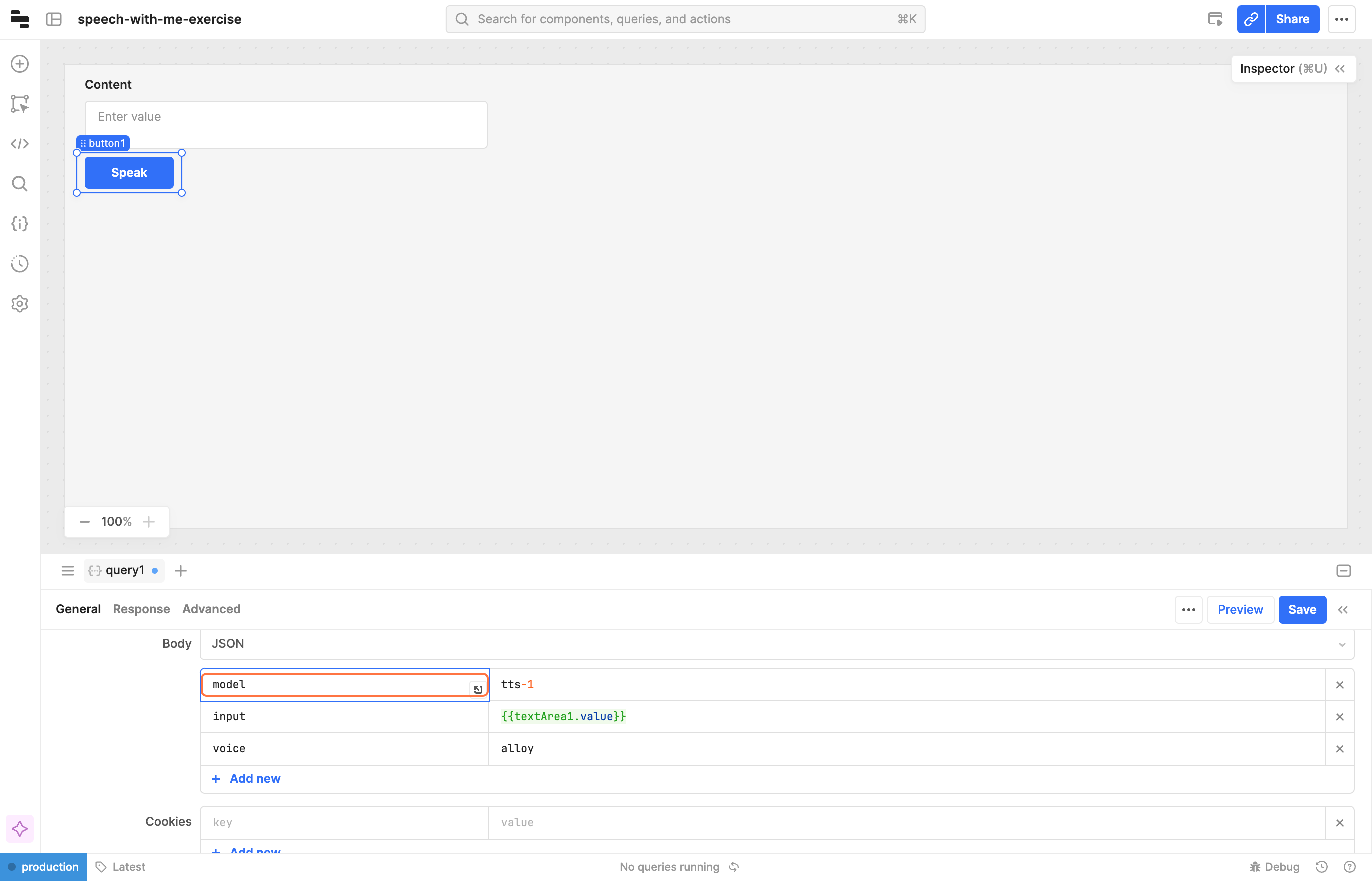Open the code panel icon in left sidebar
Viewport: 1372px width, 881px height.
20,144
